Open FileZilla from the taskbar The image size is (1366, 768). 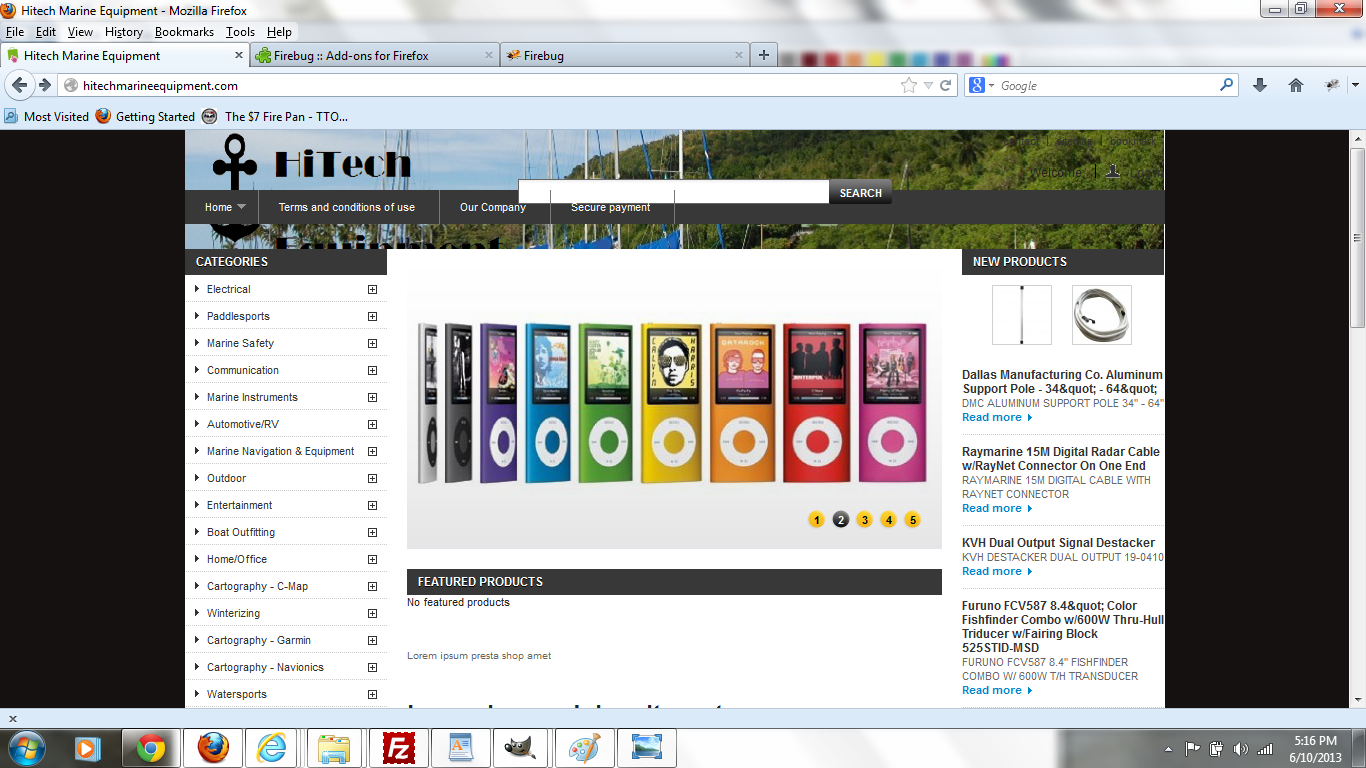coord(399,747)
